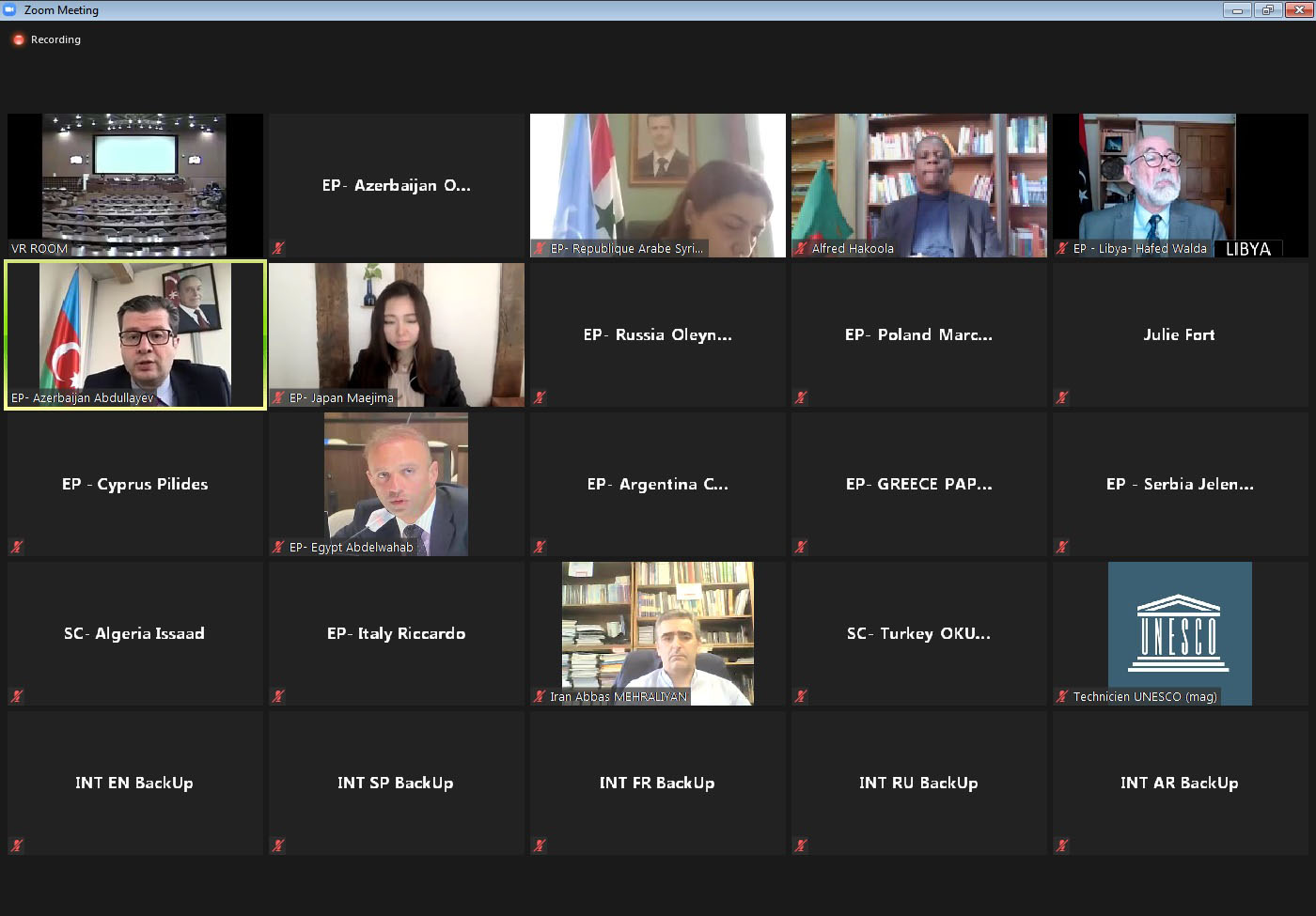
Task: Click the 'LIBYA' caption on the Libya tile
Action: 1248,249
